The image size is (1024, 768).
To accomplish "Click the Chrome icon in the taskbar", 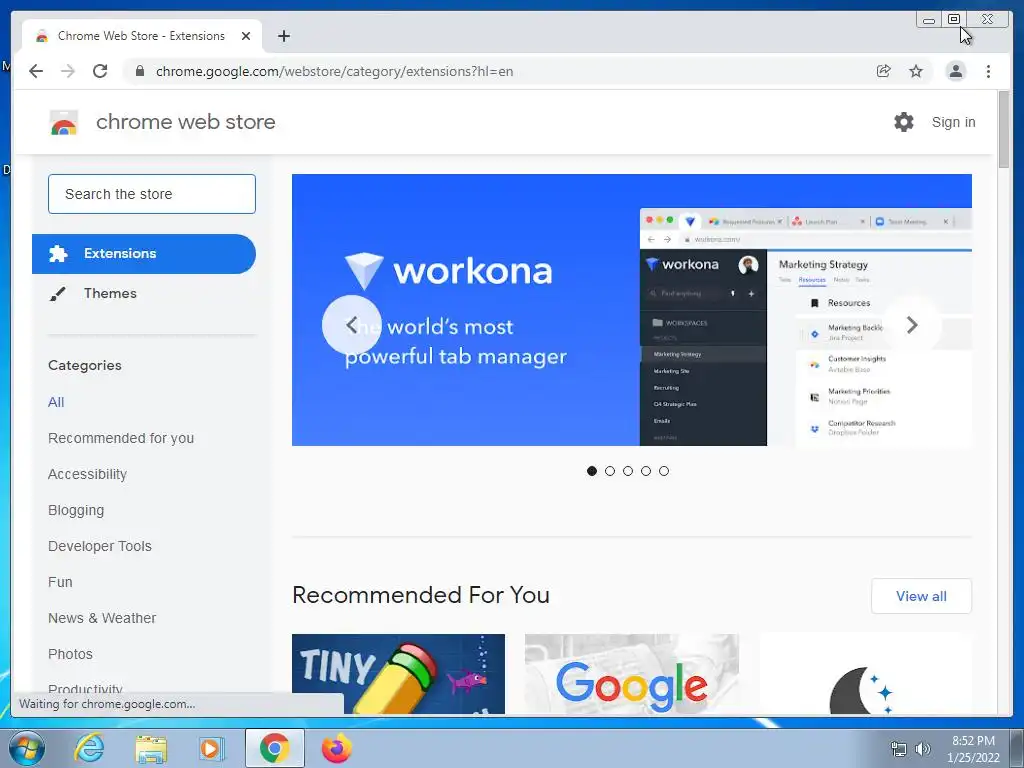I will [x=274, y=748].
